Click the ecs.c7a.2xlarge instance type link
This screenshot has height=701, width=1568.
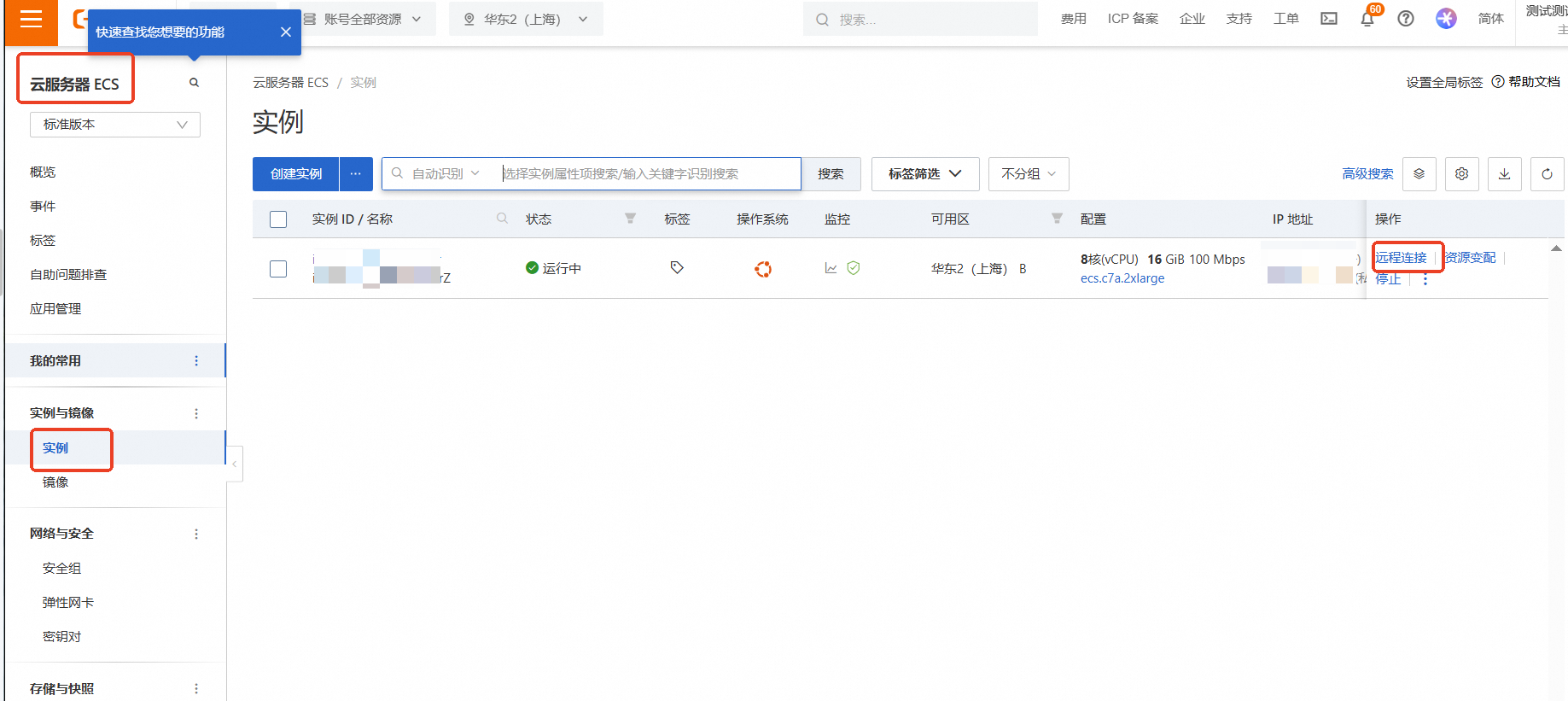(1122, 278)
